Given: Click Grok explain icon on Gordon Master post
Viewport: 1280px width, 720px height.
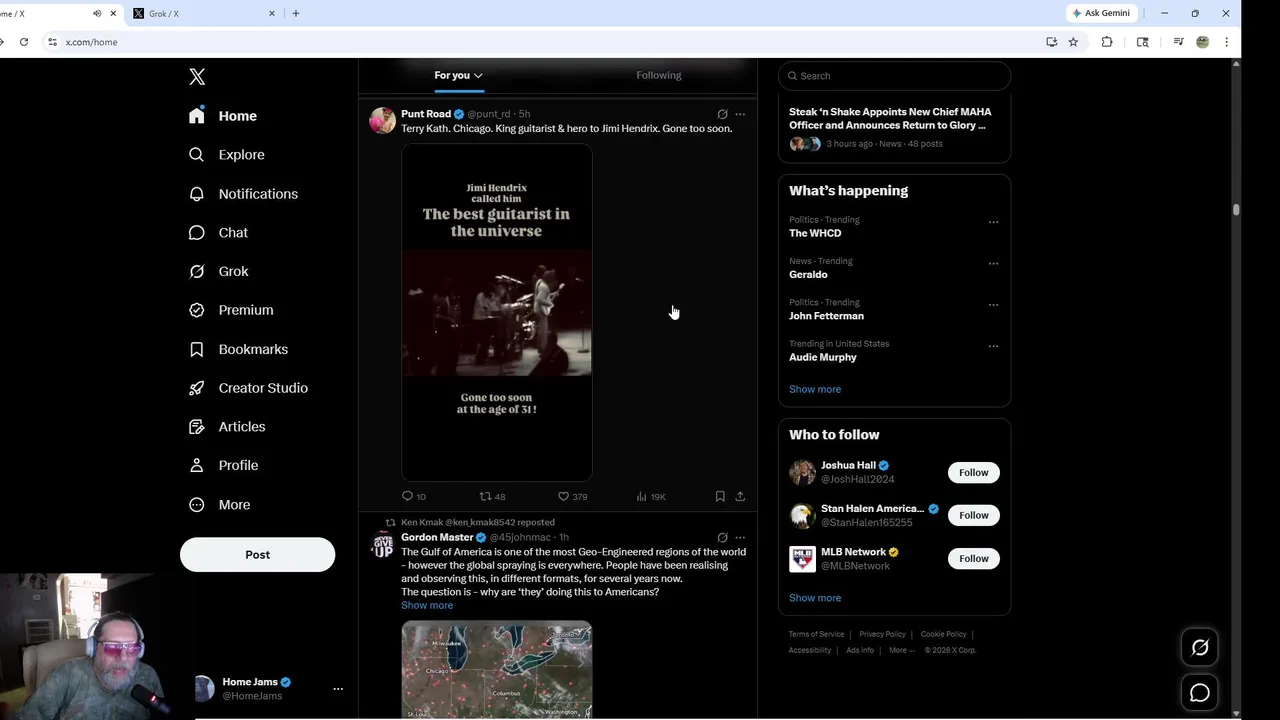Looking at the screenshot, I should (722, 537).
